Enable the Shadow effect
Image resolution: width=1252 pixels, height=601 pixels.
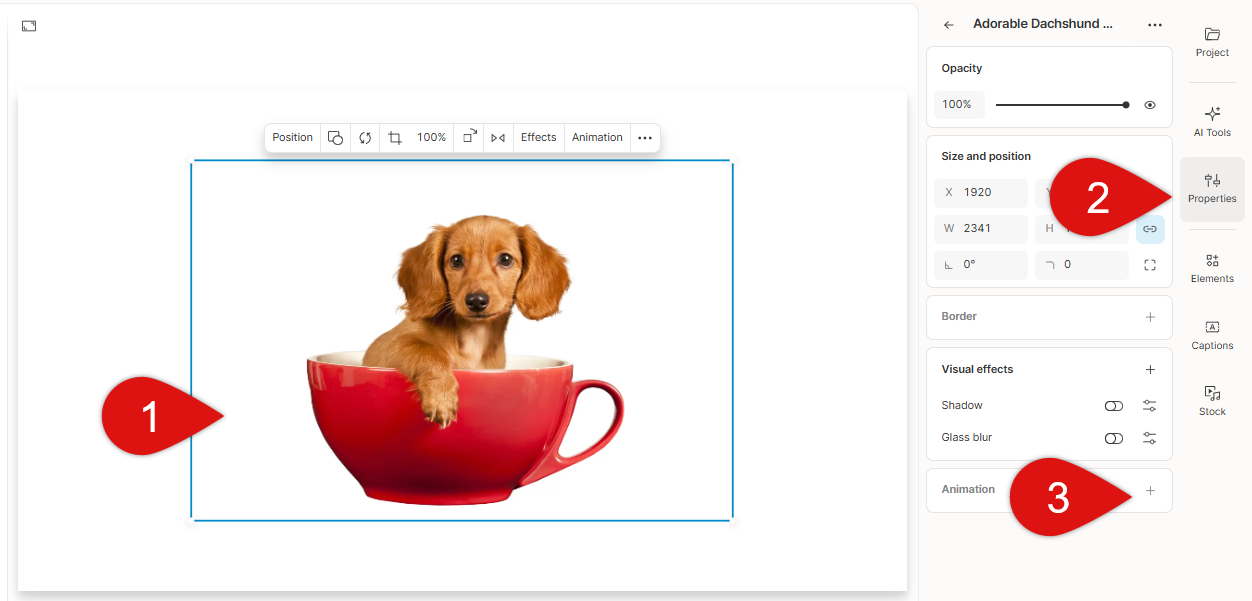(1114, 406)
